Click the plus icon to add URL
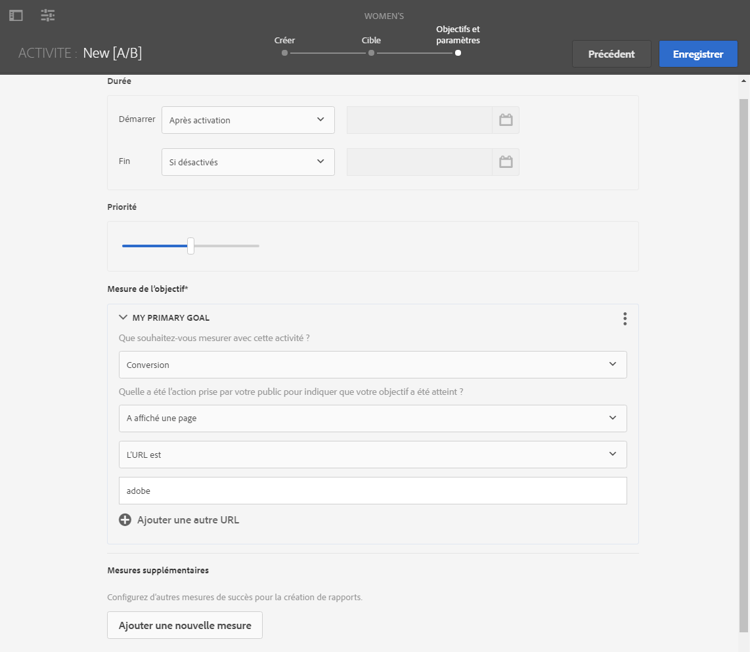This screenshot has width=750, height=652. tap(125, 520)
